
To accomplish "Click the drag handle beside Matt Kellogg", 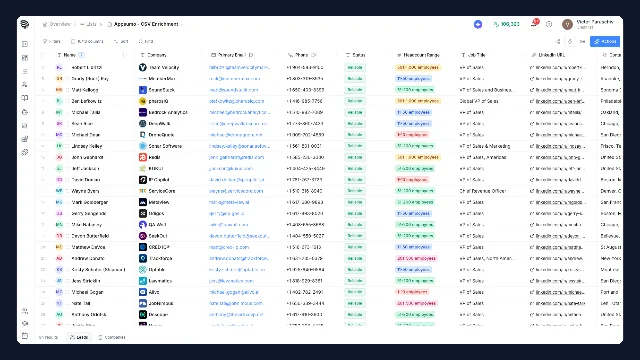I will point(67,90).
